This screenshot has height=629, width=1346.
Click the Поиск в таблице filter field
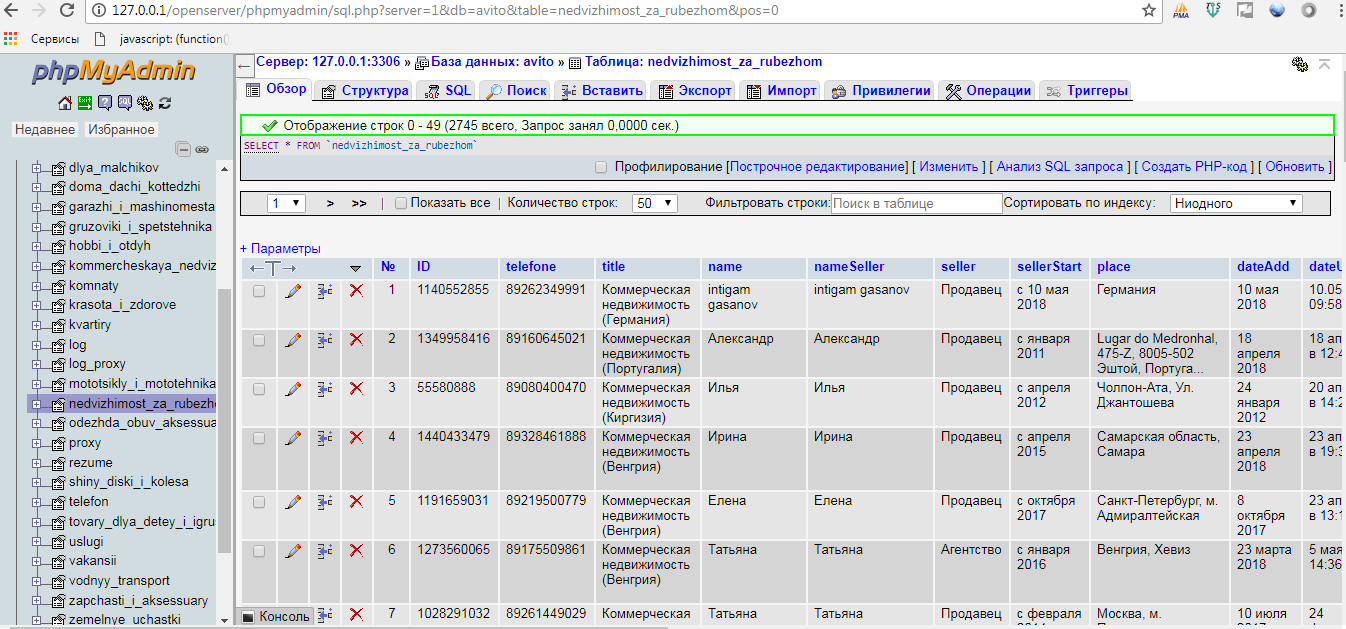(x=916, y=203)
